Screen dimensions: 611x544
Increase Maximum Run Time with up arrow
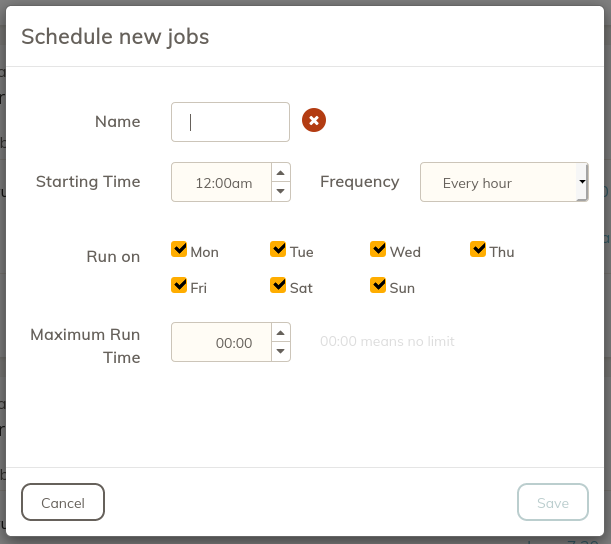(281, 333)
